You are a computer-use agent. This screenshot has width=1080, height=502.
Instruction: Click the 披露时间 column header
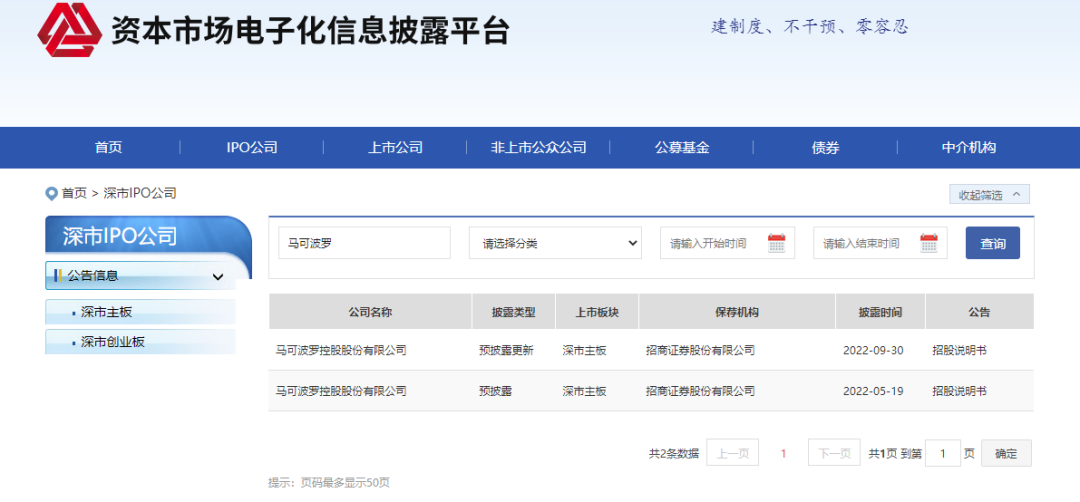[x=880, y=312]
